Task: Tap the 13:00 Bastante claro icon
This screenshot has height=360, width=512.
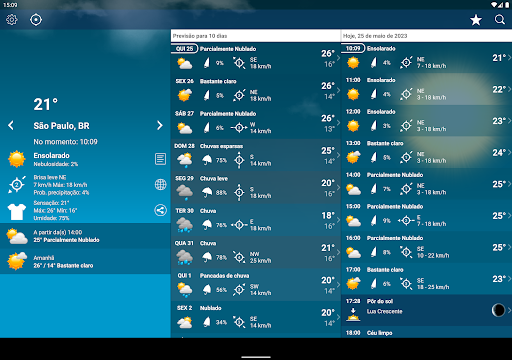Action: [353, 157]
